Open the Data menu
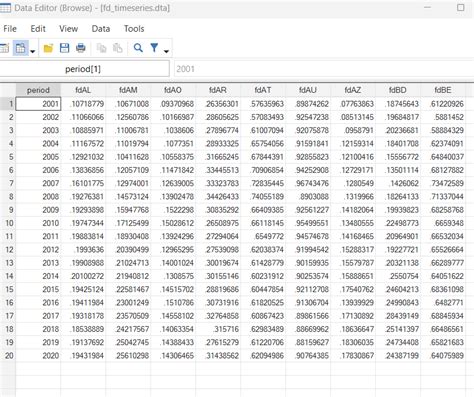The height and width of the screenshot is (397, 474). (101, 29)
